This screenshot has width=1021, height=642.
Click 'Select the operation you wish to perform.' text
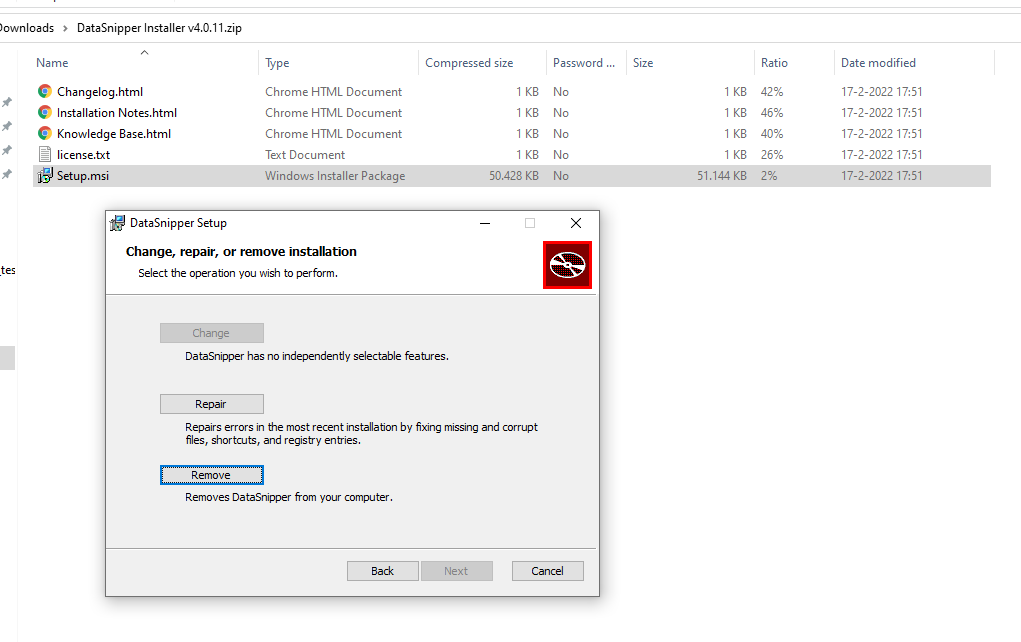click(238, 273)
